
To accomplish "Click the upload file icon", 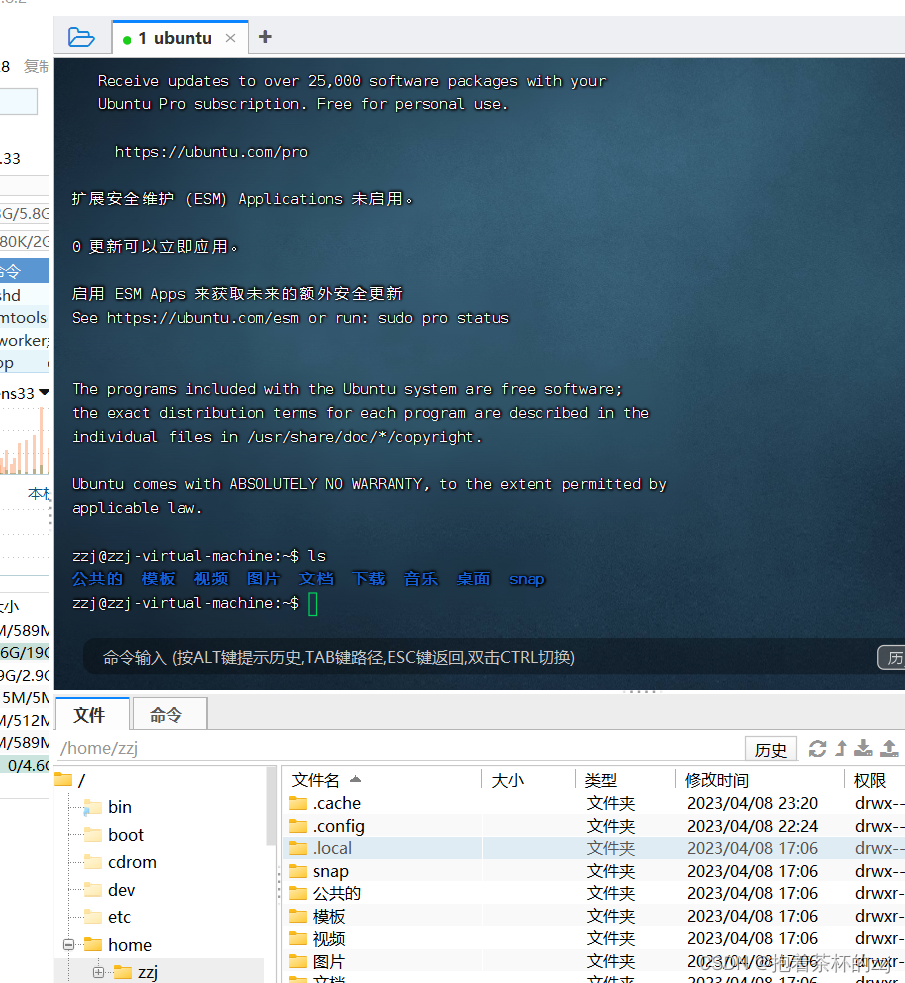I will 886,748.
